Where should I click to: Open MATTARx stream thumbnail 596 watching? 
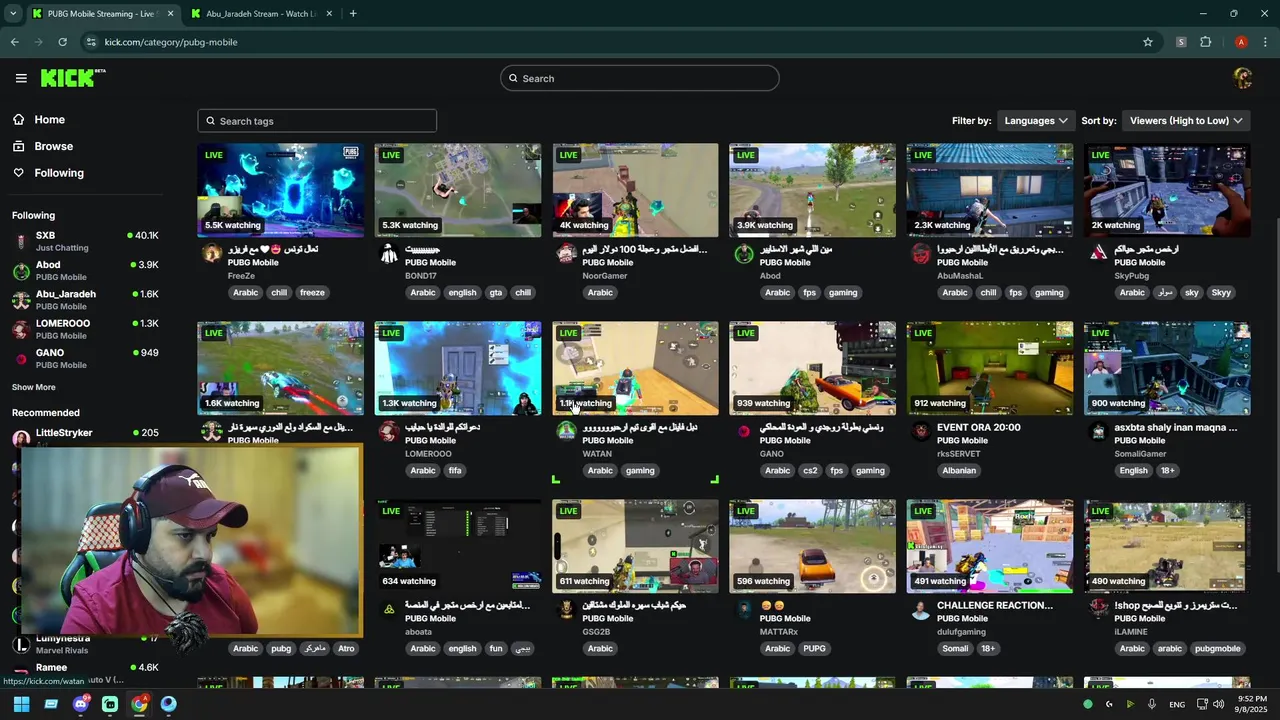[812, 546]
